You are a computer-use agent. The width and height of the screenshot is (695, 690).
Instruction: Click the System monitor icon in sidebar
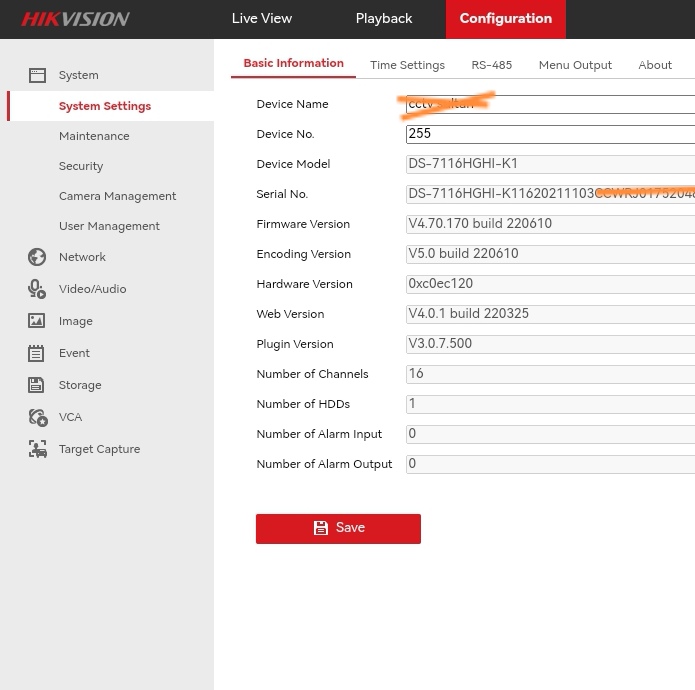pos(37,75)
